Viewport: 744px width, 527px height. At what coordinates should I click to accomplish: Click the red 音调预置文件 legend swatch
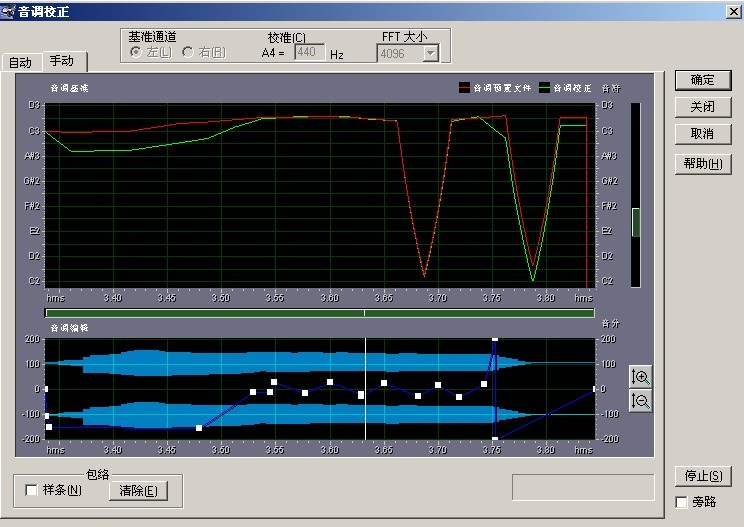(464, 88)
